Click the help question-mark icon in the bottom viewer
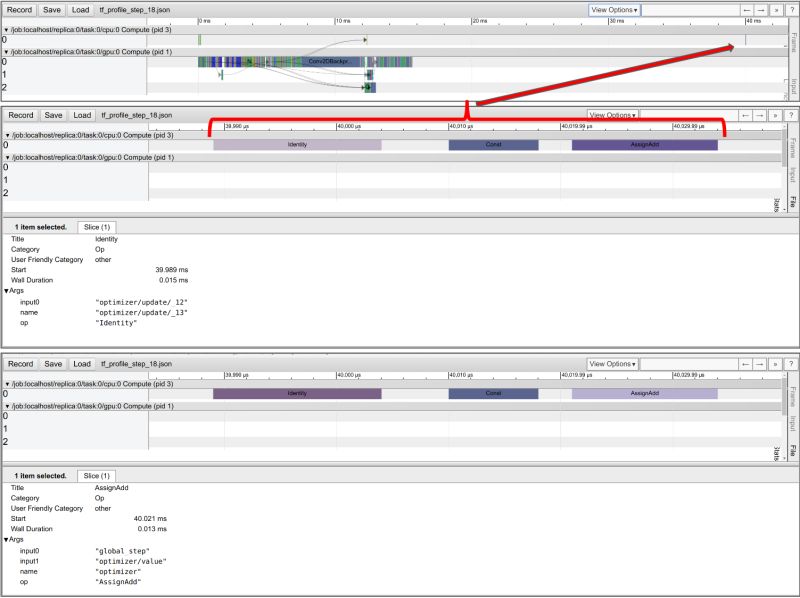The image size is (800, 598). (793, 364)
